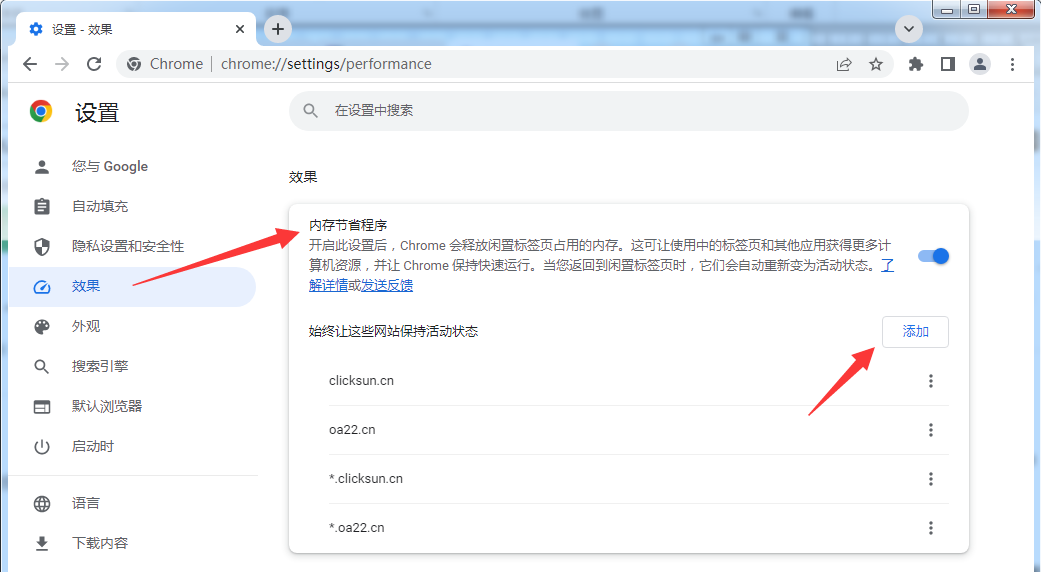Select the *.clicksun.cn site entry text
The width and height of the screenshot is (1041, 572).
click(366, 479)
